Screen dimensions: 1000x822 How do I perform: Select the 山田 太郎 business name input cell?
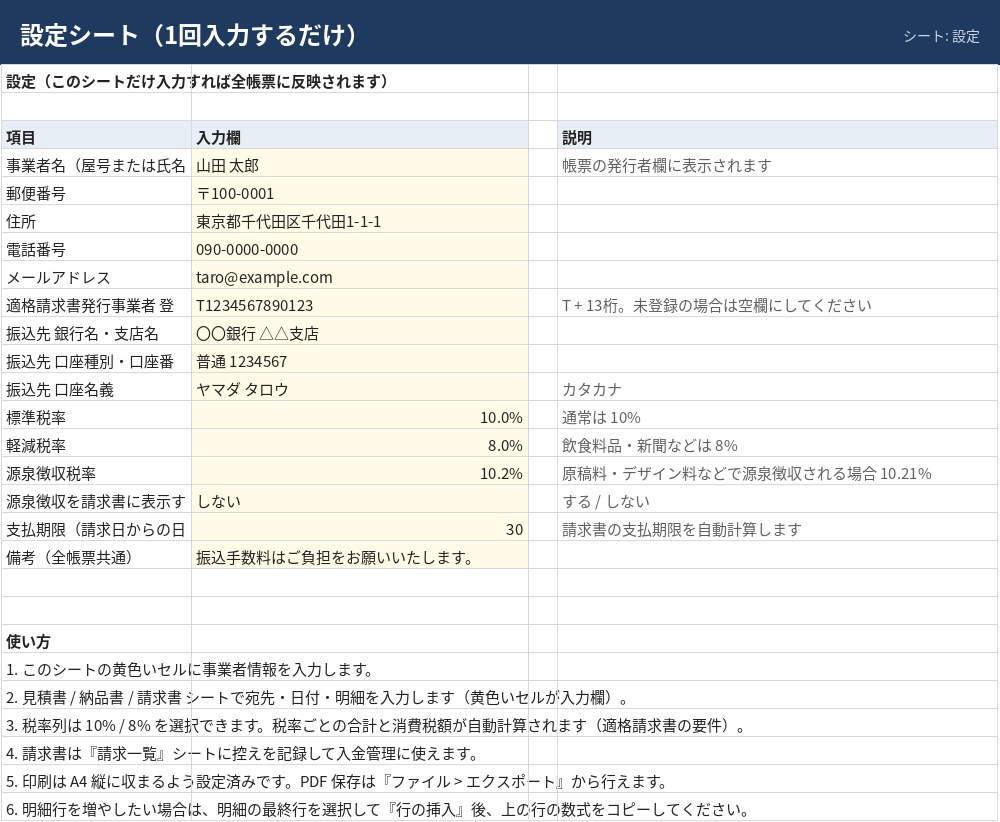coord(360,163)
